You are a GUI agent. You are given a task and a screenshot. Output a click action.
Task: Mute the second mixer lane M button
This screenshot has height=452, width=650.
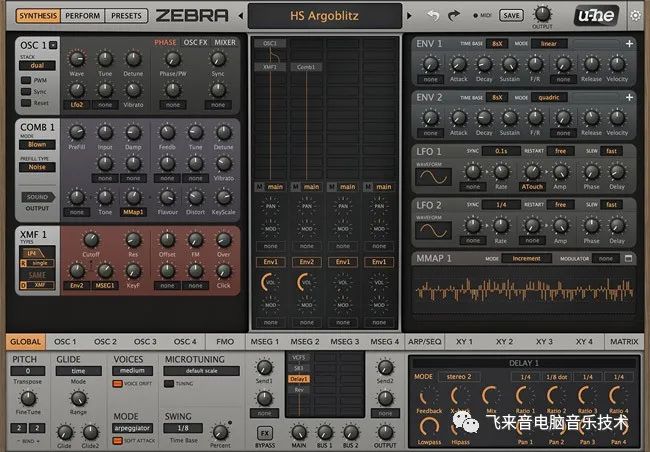coord(295,187)
